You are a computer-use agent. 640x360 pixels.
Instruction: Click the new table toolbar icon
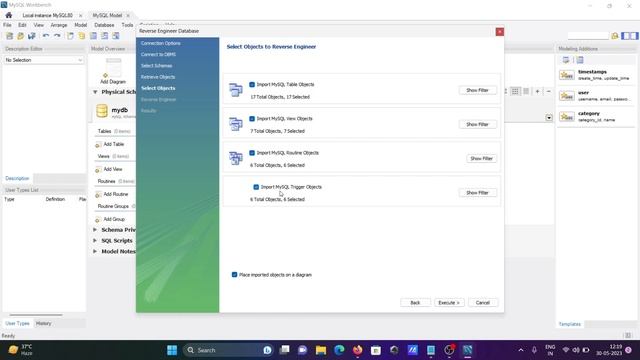93,36
